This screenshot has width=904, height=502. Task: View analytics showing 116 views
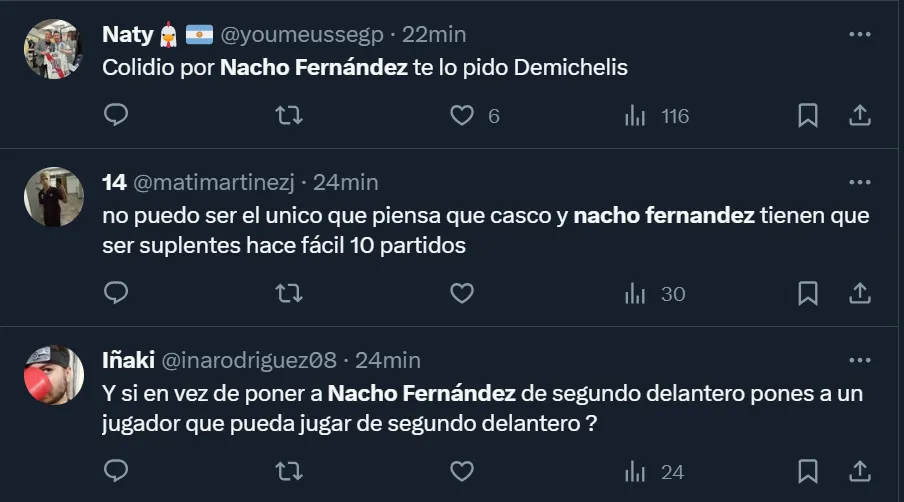(x=657, y=116)
